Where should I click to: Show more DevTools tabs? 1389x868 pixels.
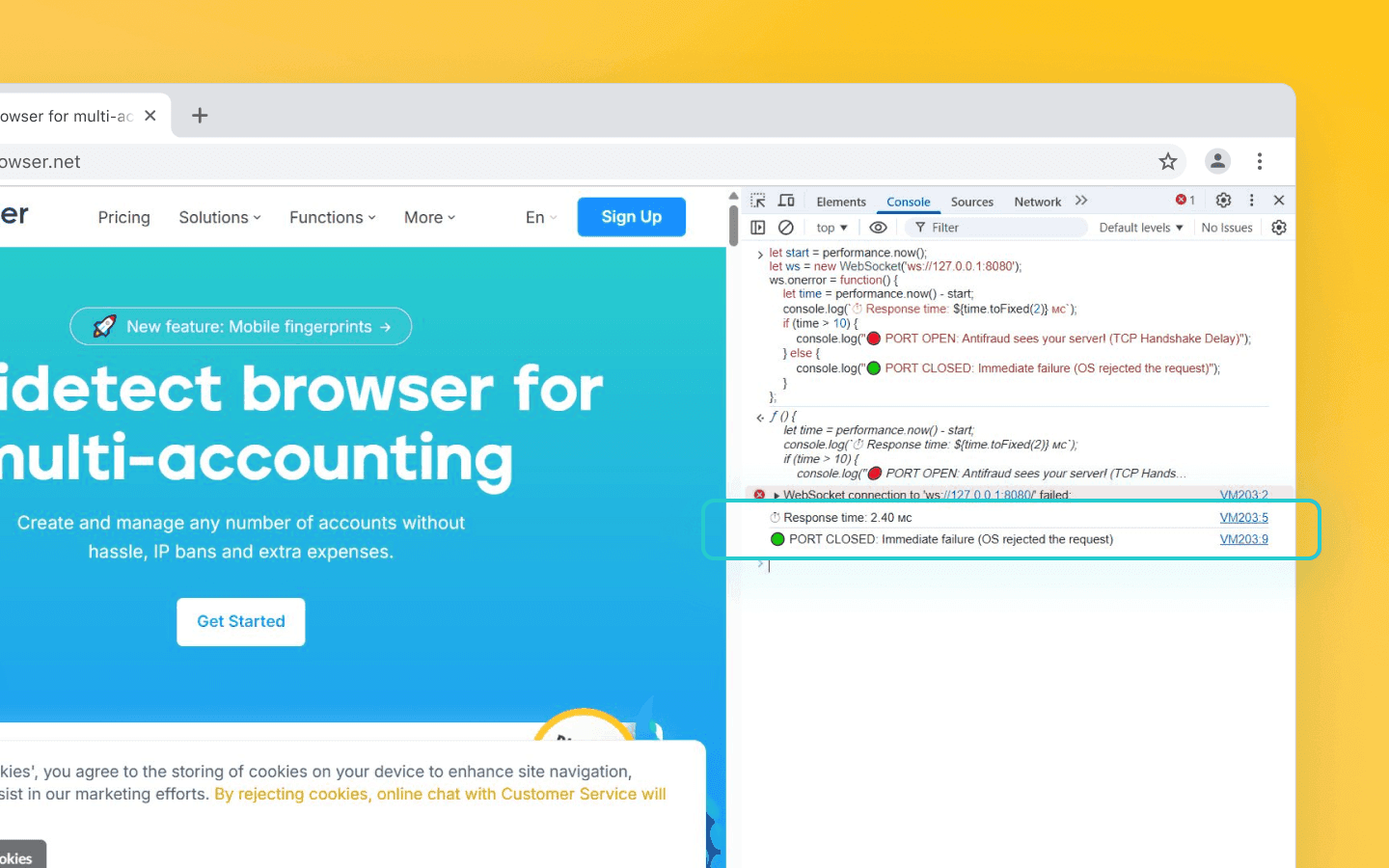pyautogui.click(x=1081, y=201)
